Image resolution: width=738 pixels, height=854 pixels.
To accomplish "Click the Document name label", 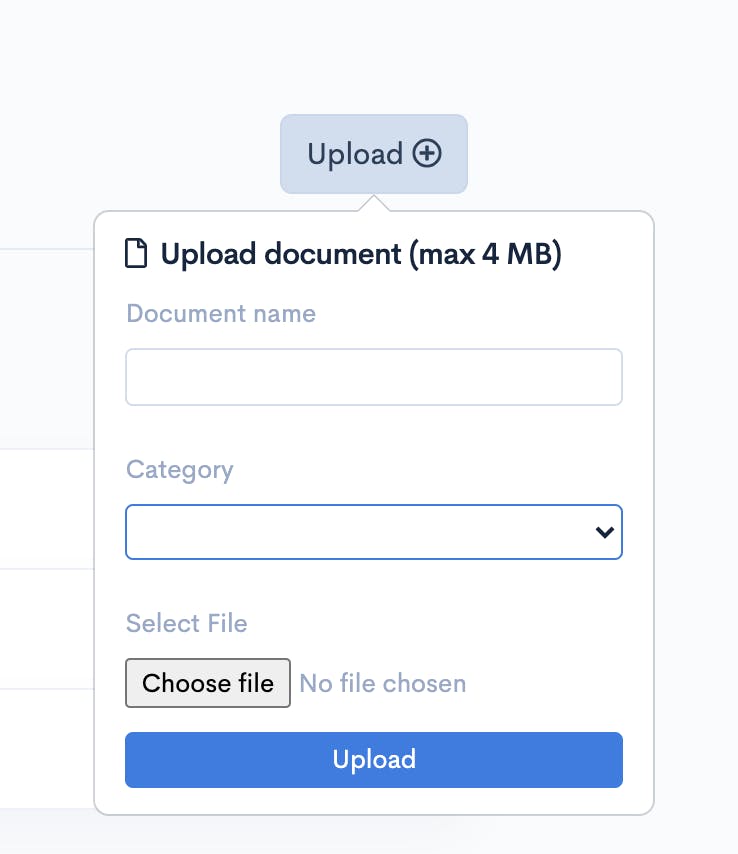I will pos(221,314).
